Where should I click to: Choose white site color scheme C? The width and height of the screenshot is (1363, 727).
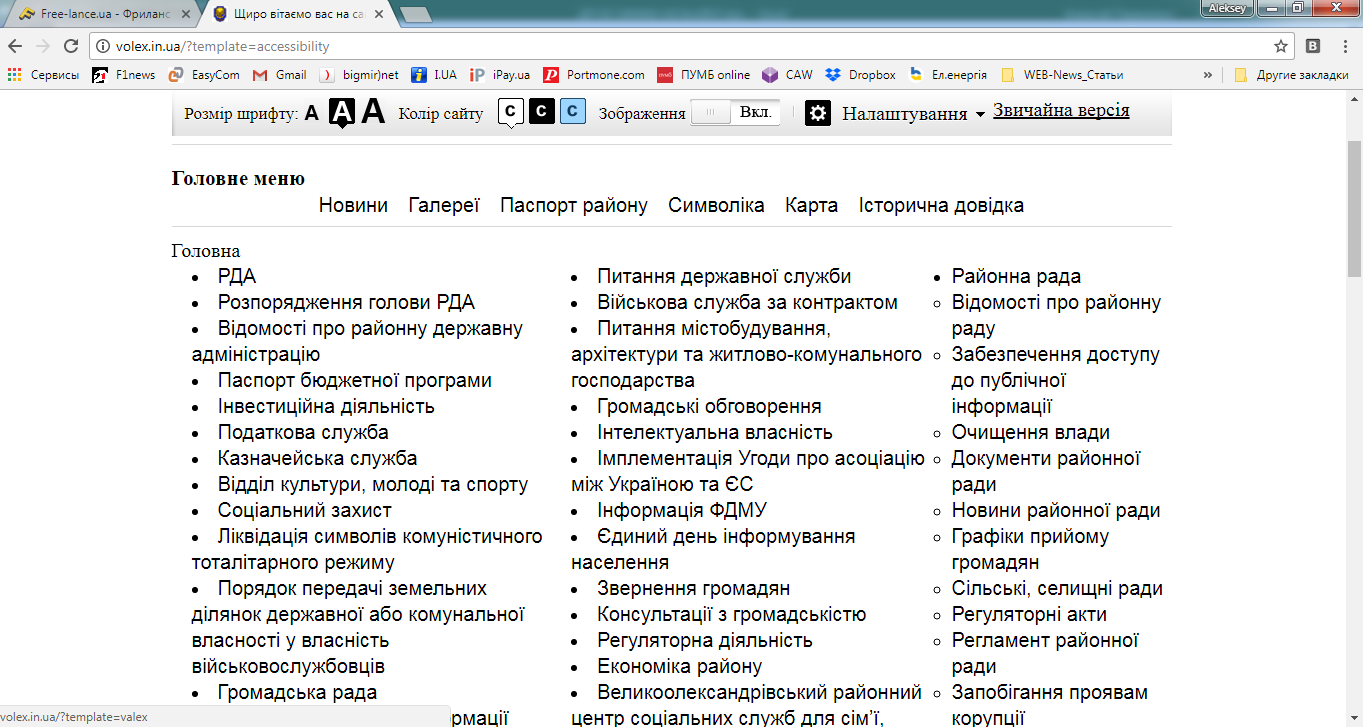511,112
